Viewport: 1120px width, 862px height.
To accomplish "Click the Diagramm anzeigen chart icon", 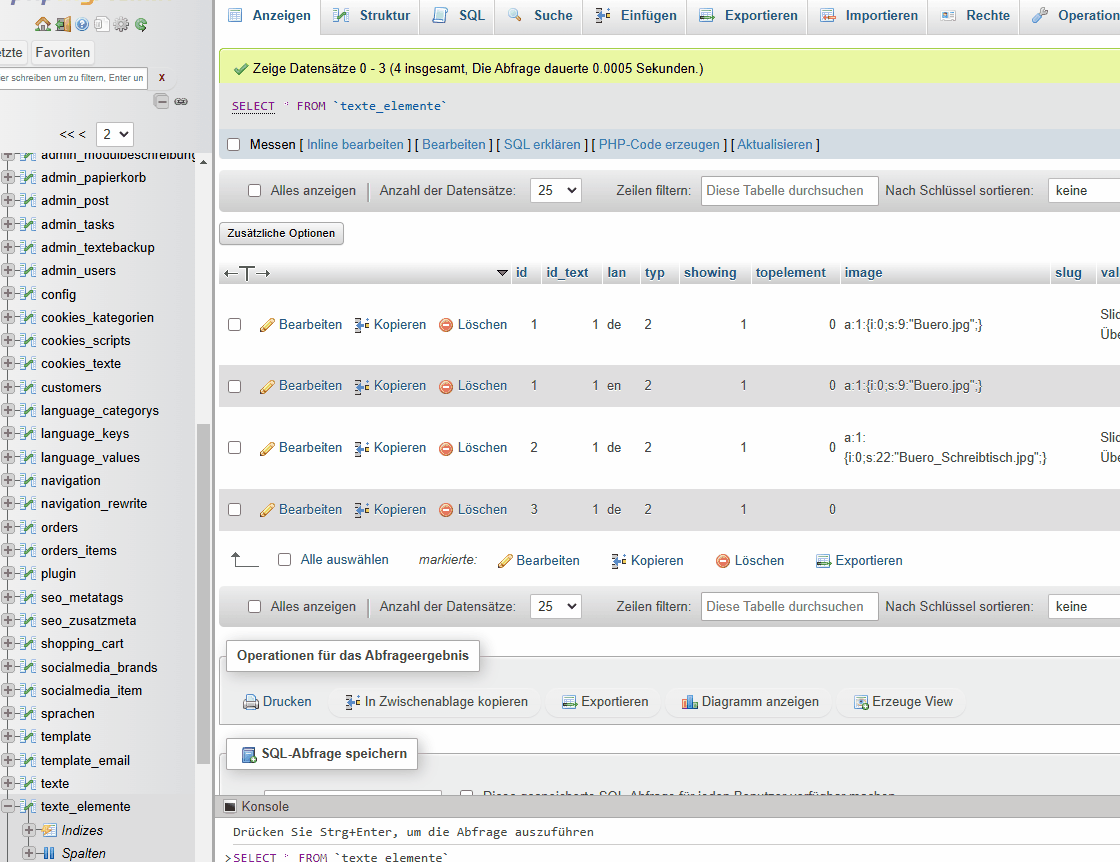I will click(689, 702).
